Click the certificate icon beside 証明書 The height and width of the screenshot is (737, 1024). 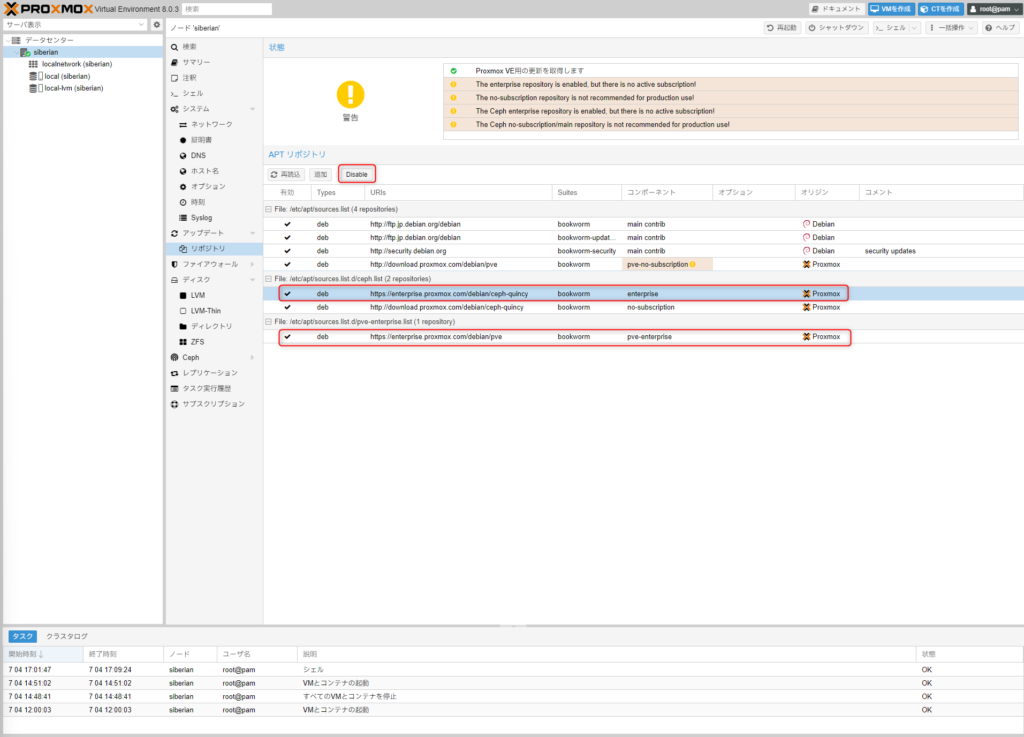tap(183, 140)
